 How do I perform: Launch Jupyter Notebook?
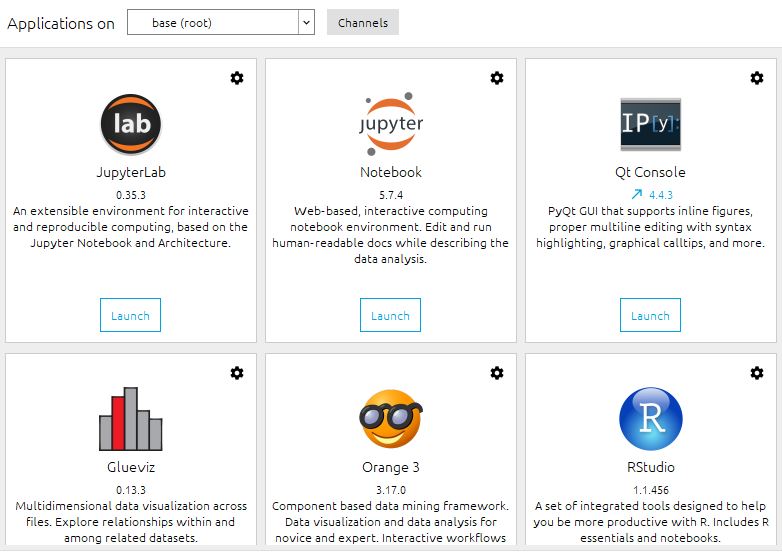click(x=390, y=315)
